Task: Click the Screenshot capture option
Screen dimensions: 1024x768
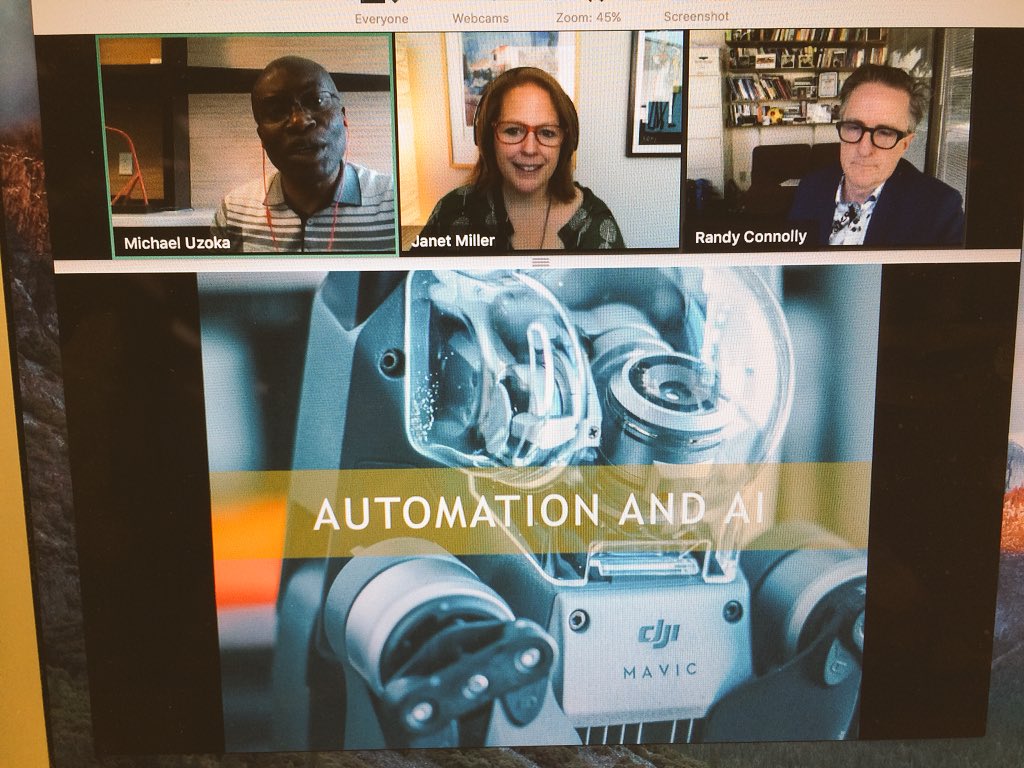Action: [x=697, y=16]
